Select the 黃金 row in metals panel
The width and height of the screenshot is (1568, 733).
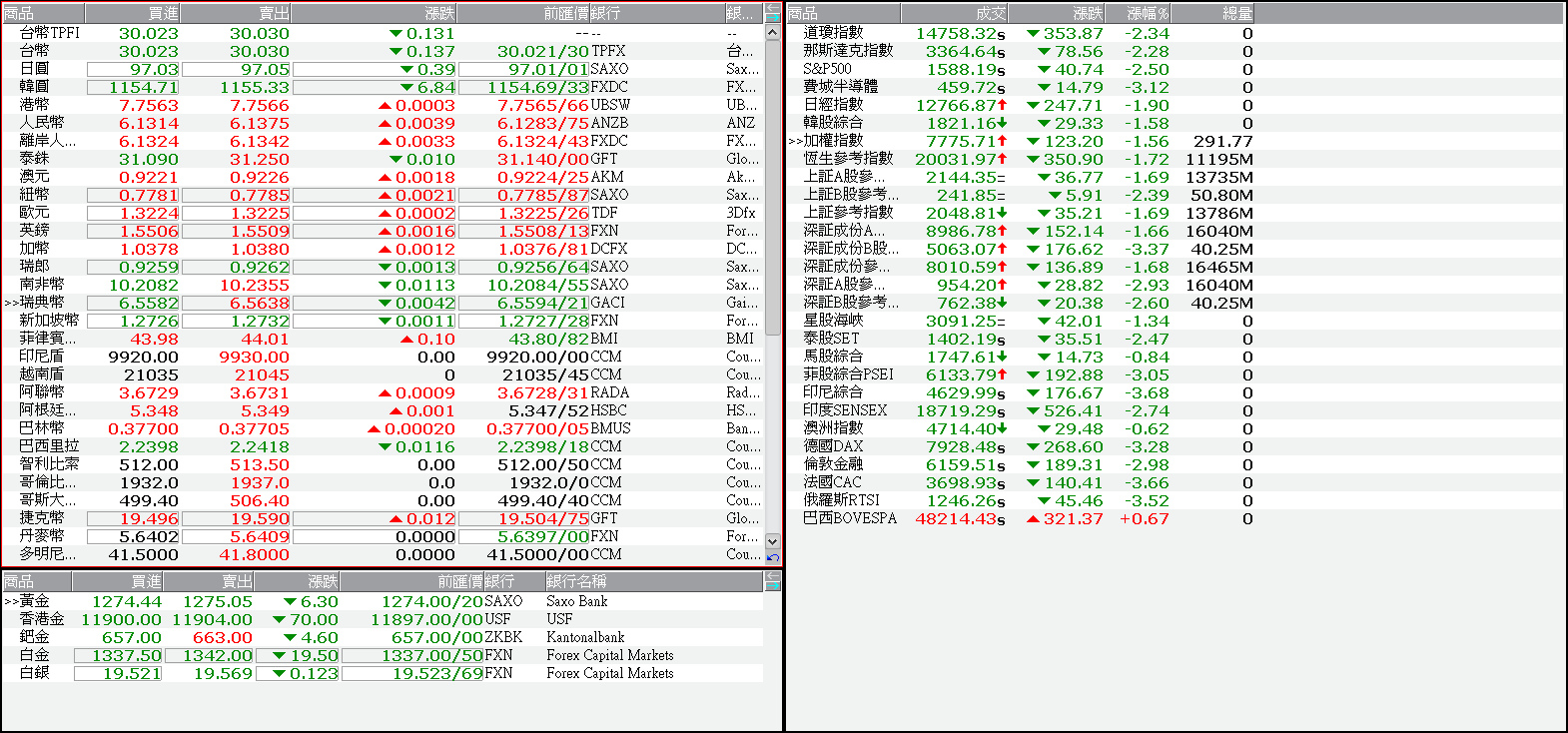tap(383, 601)
